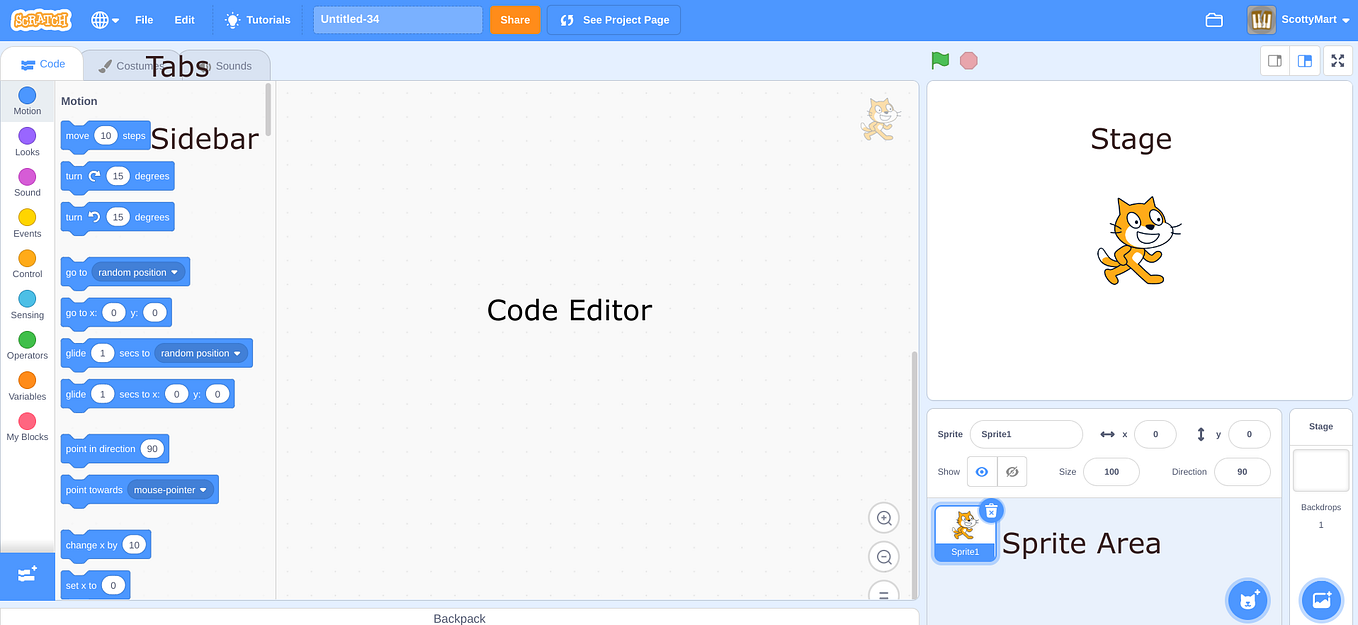Click the Untitled-34 project title field
1358x625 pixels.
tap(397, 19)
